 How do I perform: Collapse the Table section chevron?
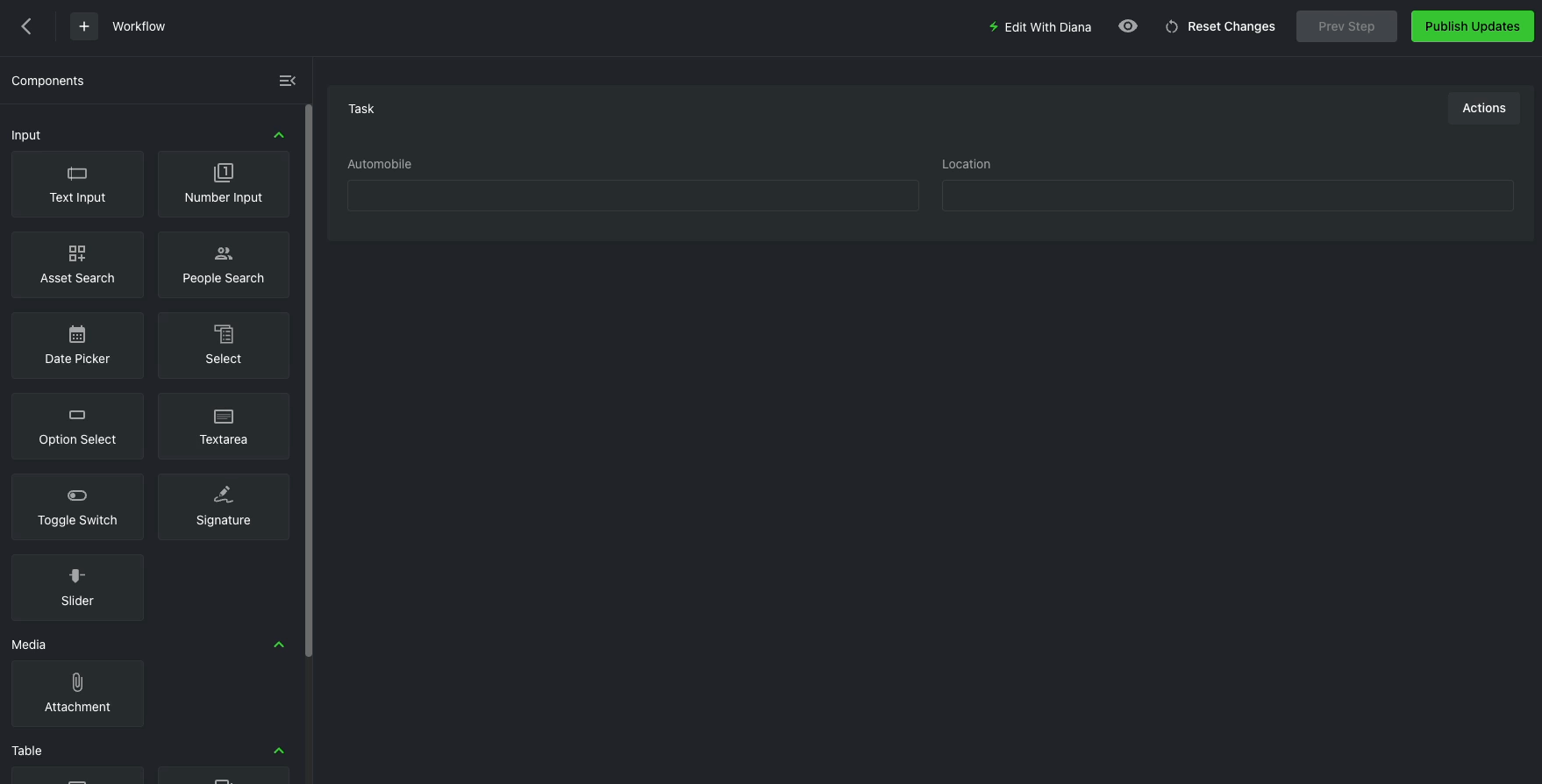279,751
